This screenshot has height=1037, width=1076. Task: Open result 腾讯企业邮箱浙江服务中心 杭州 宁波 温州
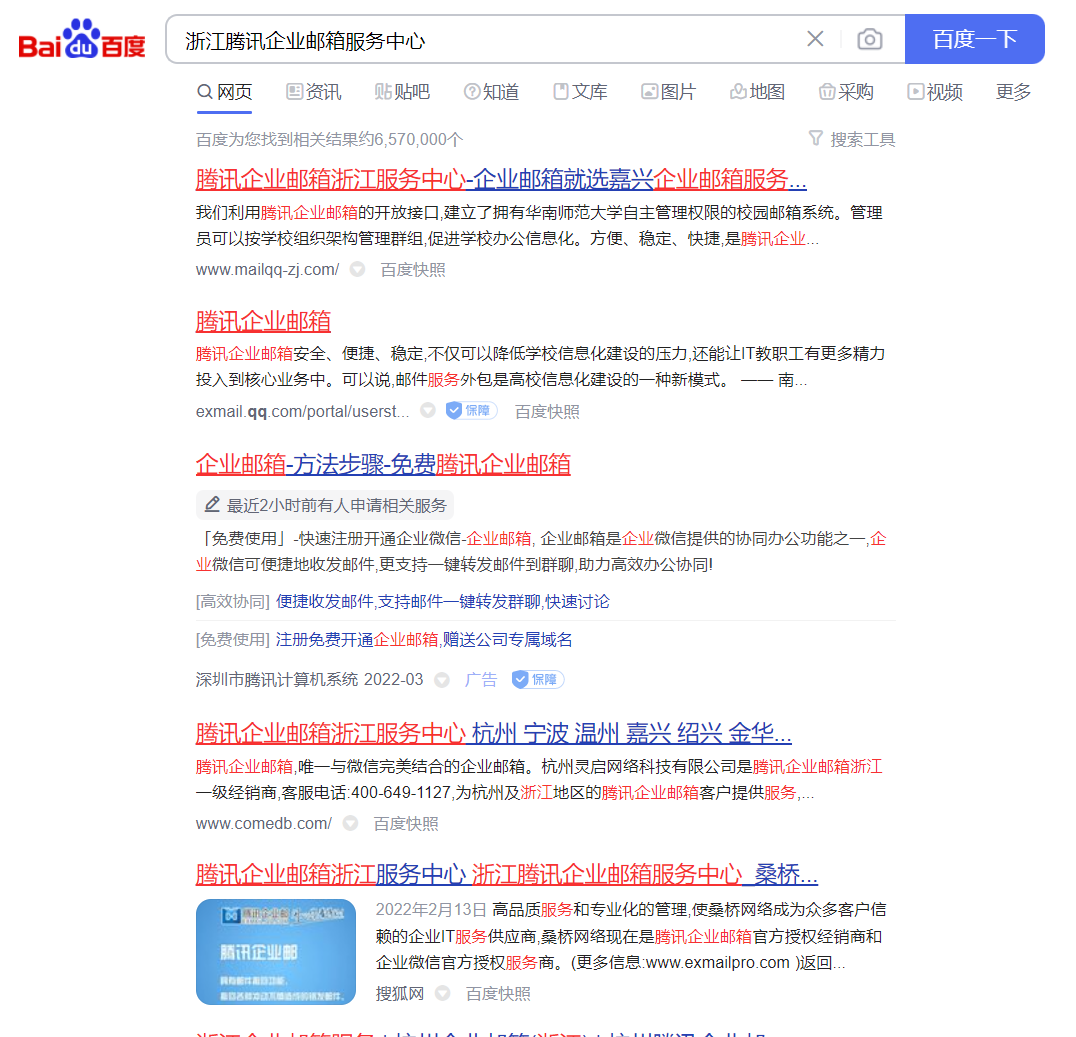pos(493,734)
